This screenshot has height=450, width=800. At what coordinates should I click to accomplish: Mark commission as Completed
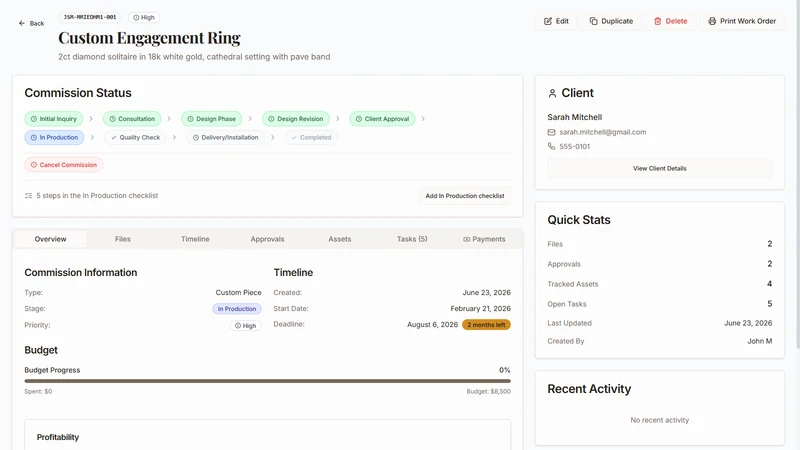311,137
